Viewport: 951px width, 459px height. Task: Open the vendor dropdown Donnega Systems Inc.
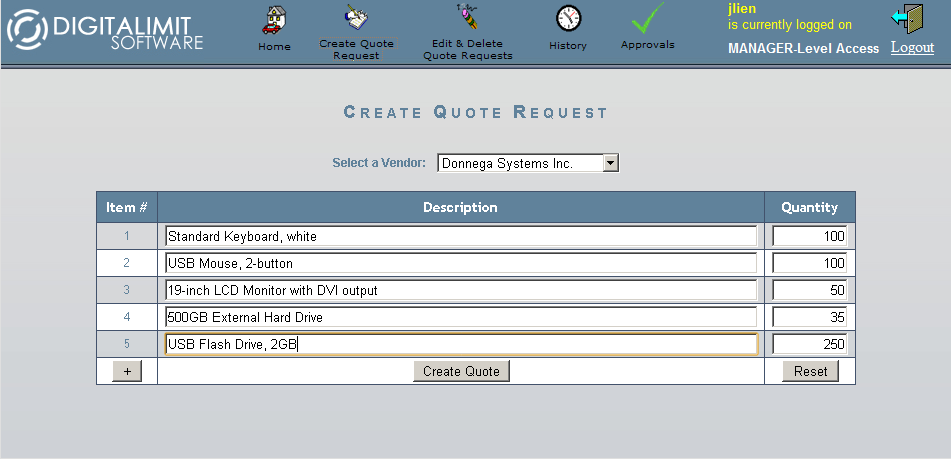pyautogui.click(x=528, y=163)
